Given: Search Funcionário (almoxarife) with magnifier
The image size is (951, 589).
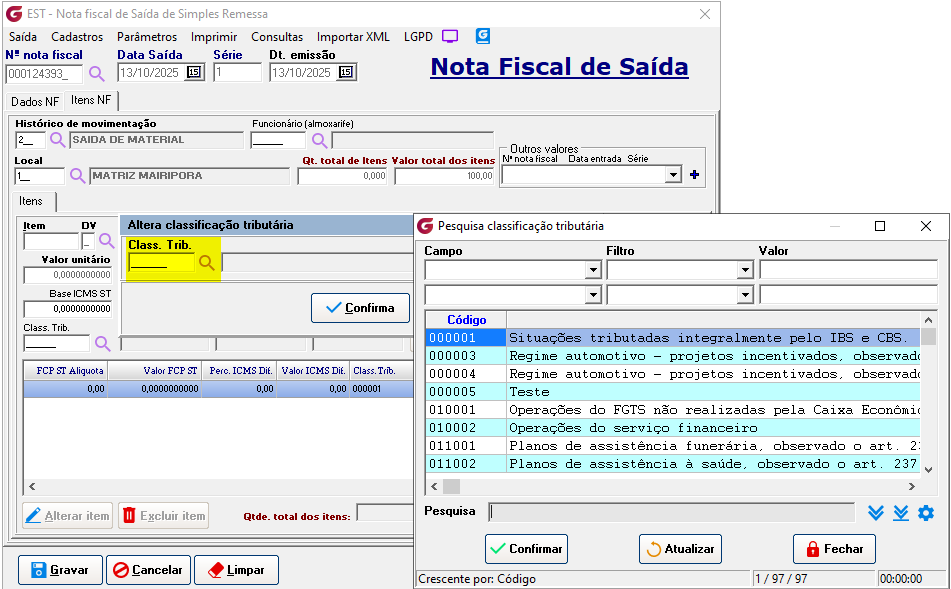Looking at the screenshot, I should point(320,141).
